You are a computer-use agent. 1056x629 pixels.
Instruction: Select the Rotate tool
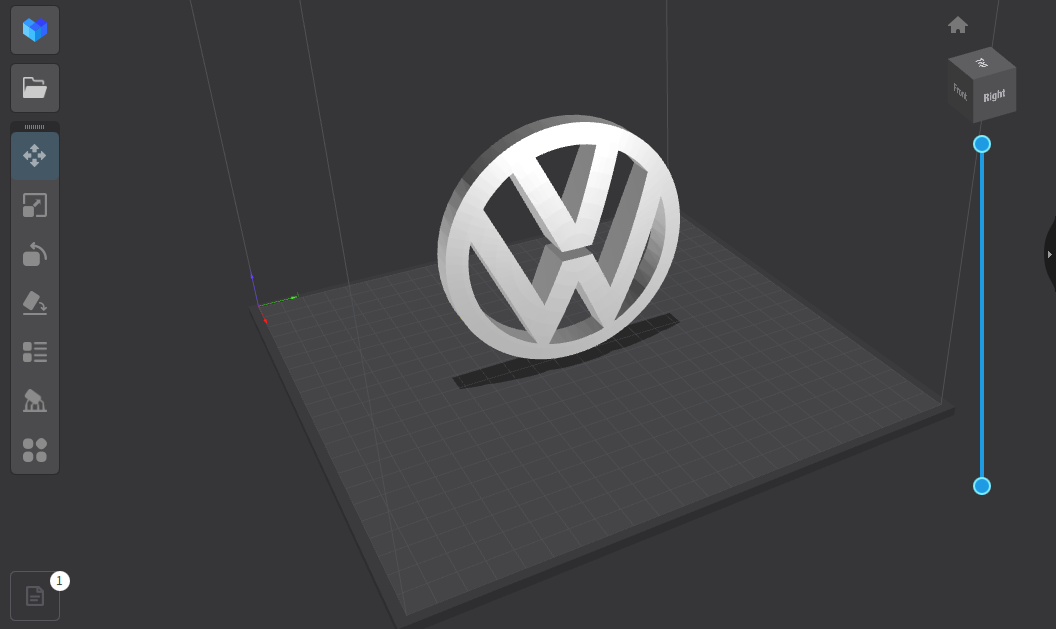click(35, 255)
